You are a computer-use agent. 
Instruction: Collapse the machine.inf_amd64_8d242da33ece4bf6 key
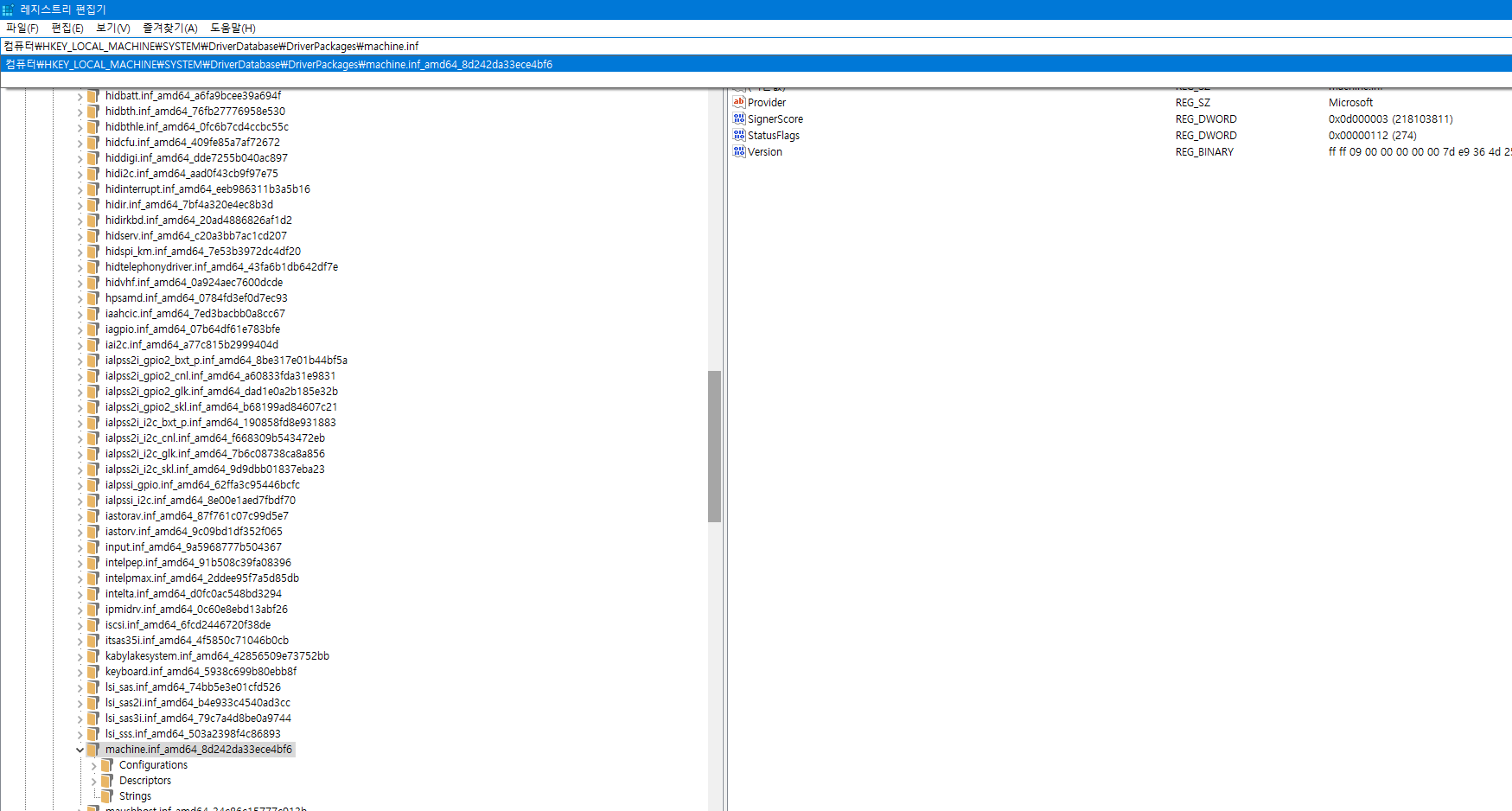80,750
